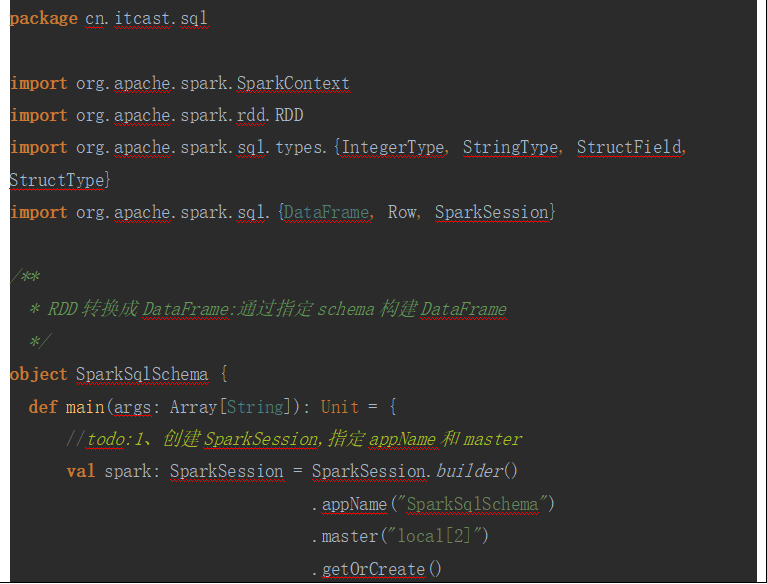767x584 pixels.
Task: Click IntegerType in the types import
Action: 393,147
